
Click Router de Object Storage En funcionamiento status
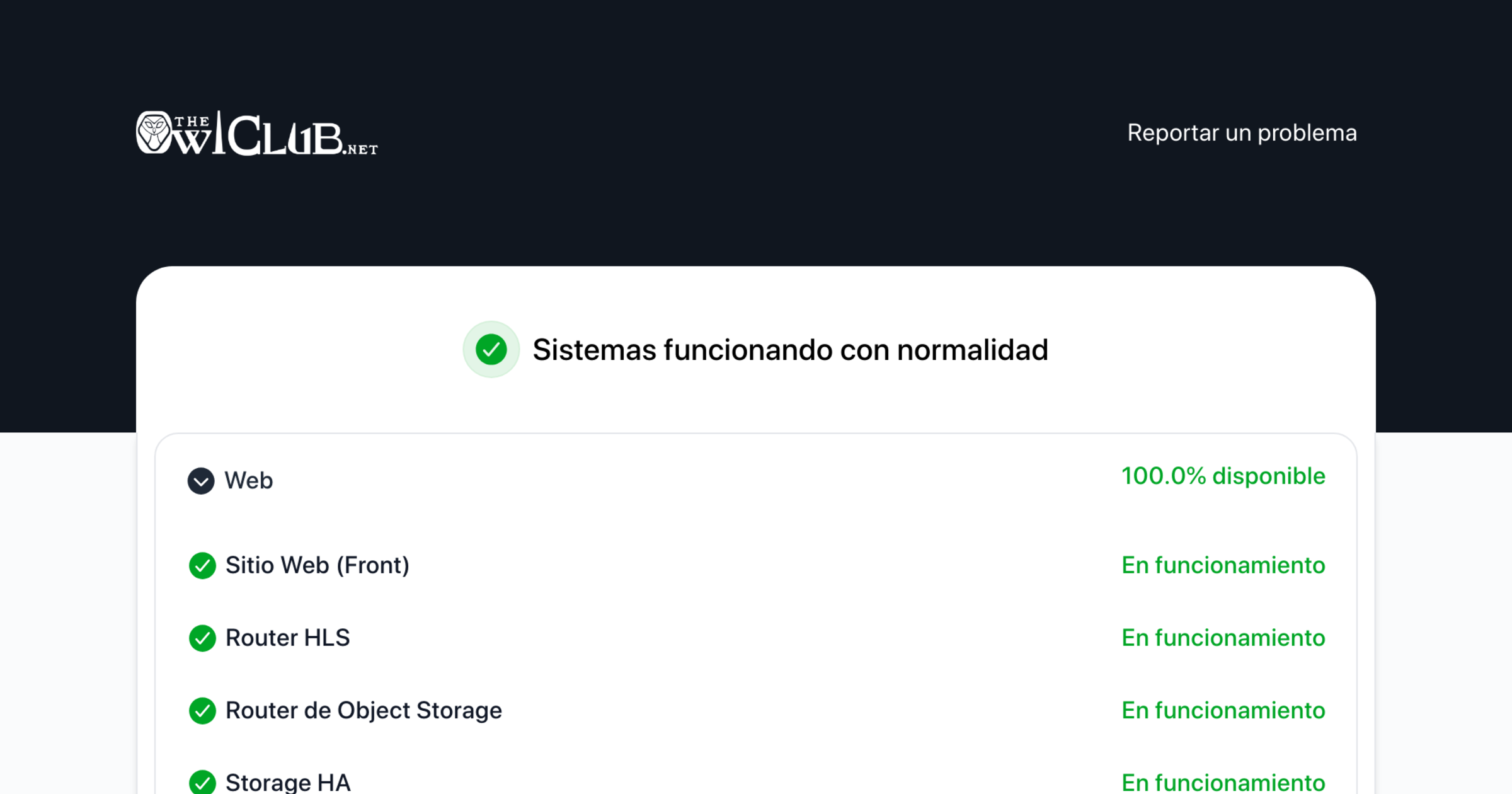(1223, 710)
